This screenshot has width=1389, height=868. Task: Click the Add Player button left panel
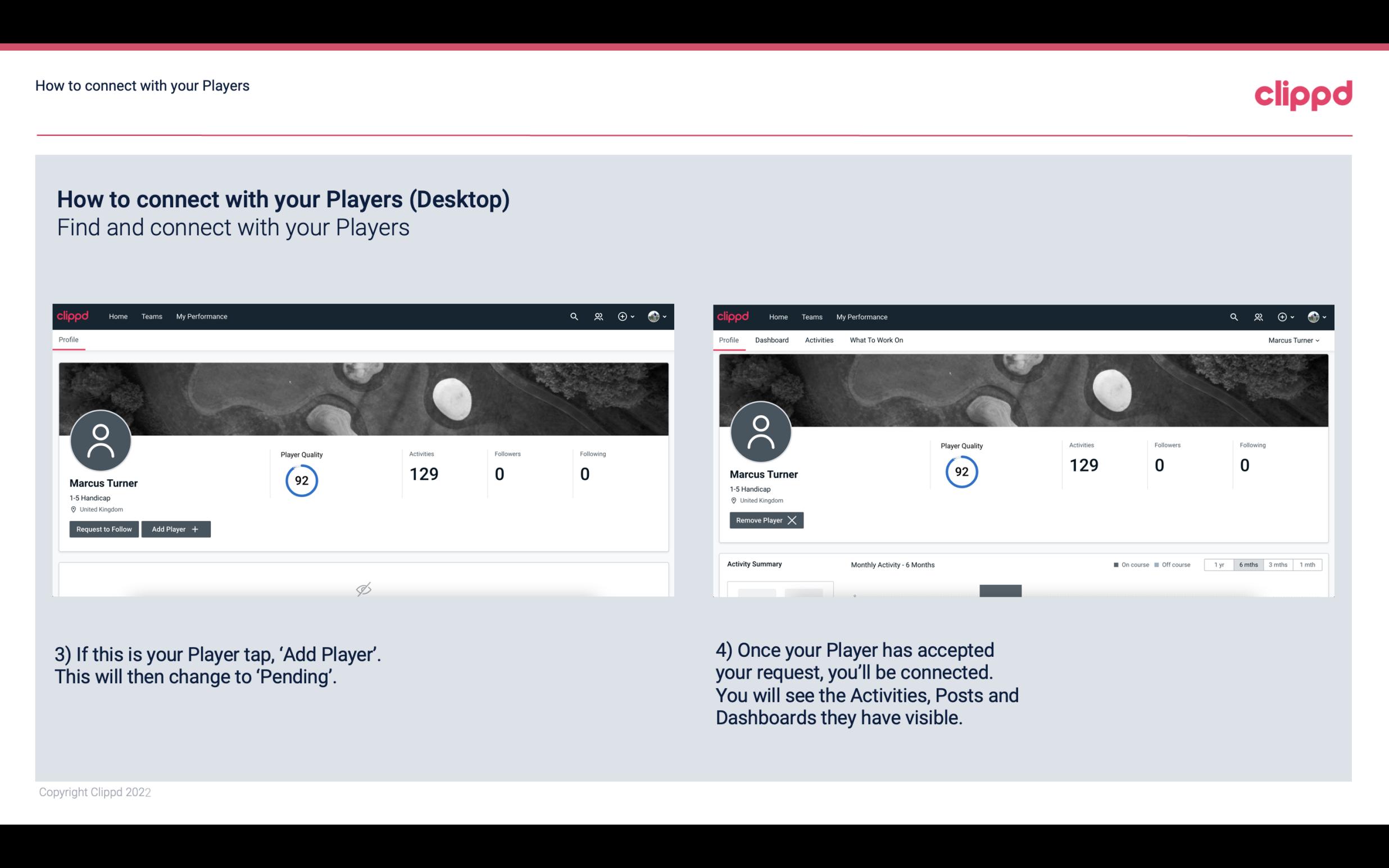point(176,528)
